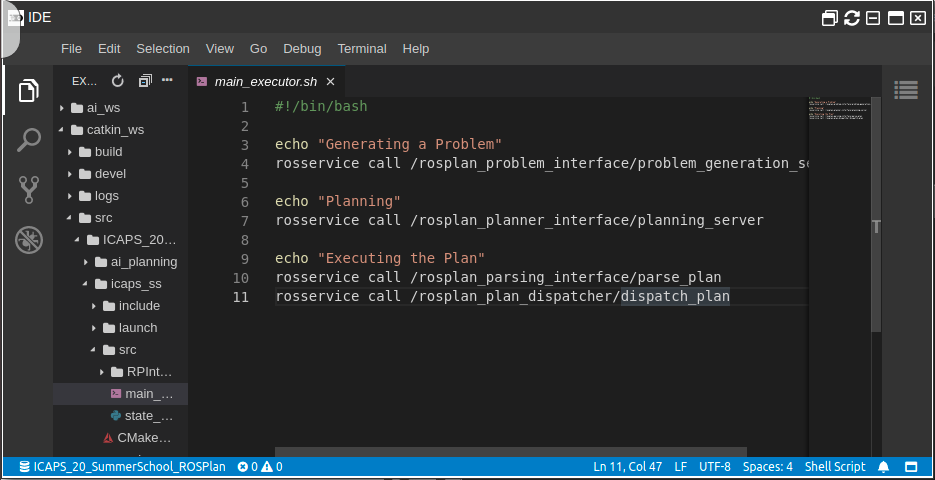Change LF line ending in status bar

click(680, 466)
